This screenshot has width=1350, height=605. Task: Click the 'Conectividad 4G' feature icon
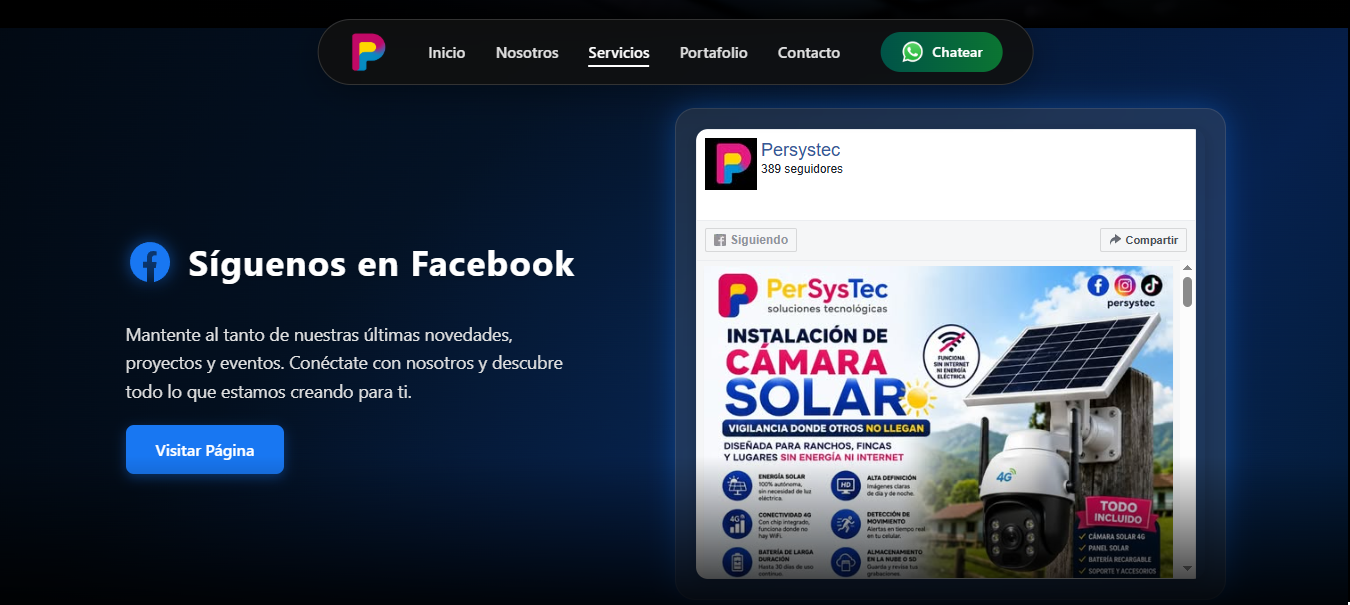click(737, 523)
